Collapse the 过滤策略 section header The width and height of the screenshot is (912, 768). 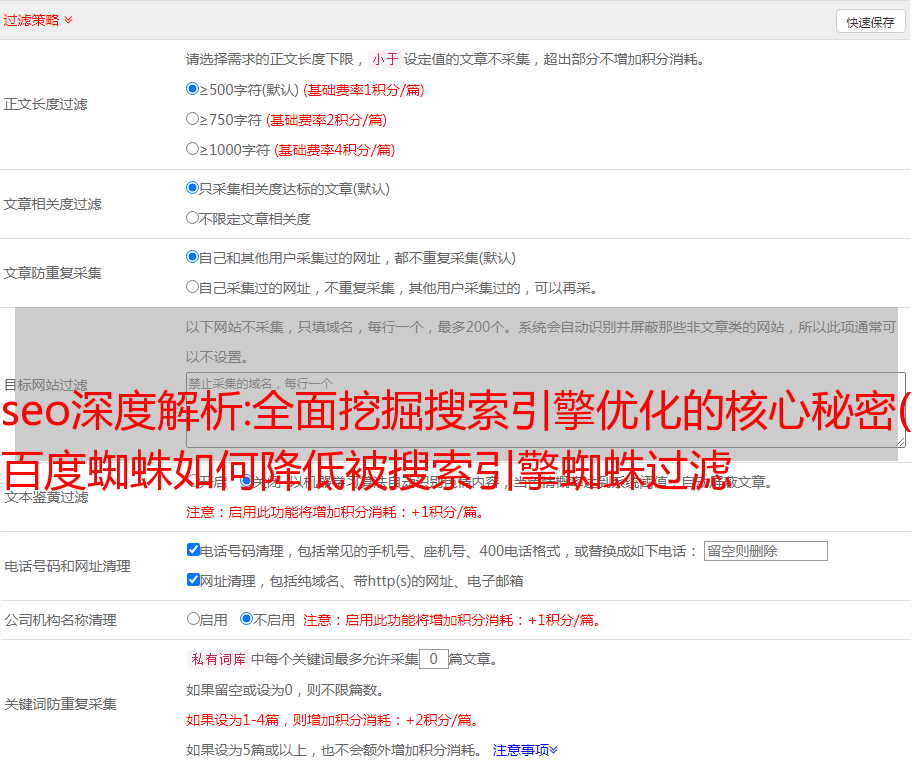tap(38, 20)
